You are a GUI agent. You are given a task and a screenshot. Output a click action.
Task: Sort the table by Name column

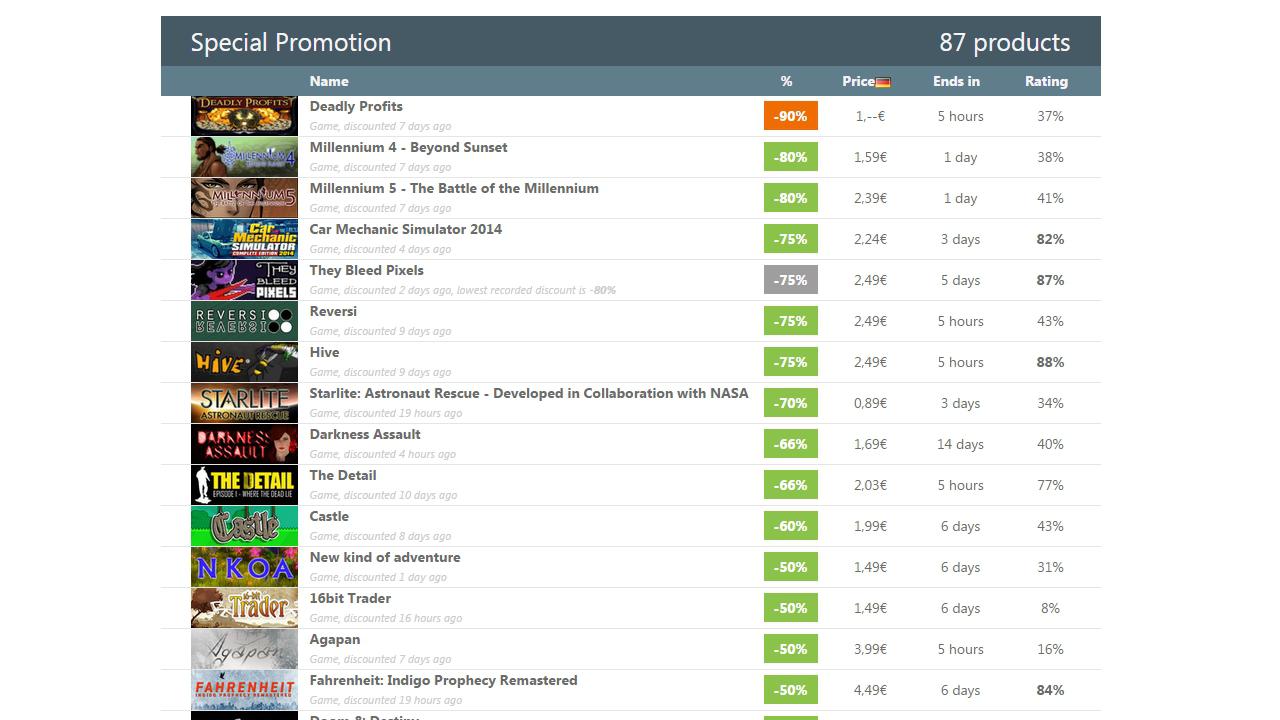329,81
